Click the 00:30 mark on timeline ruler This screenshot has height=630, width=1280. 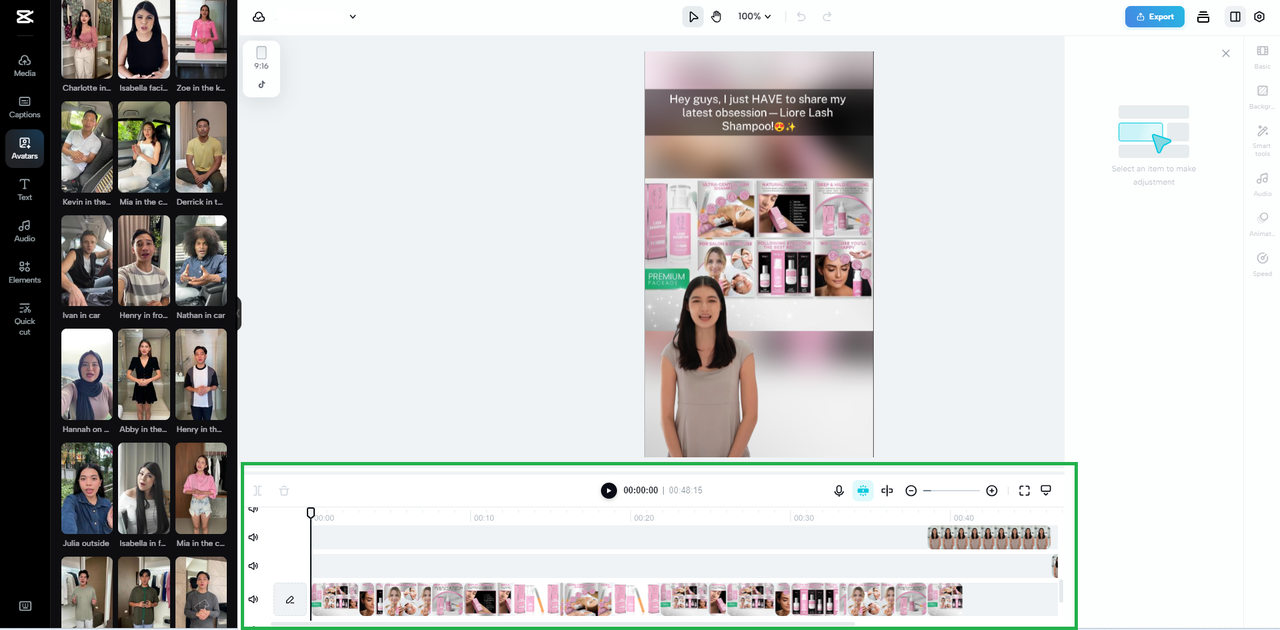pyautogui.click(x=803, y=518)
